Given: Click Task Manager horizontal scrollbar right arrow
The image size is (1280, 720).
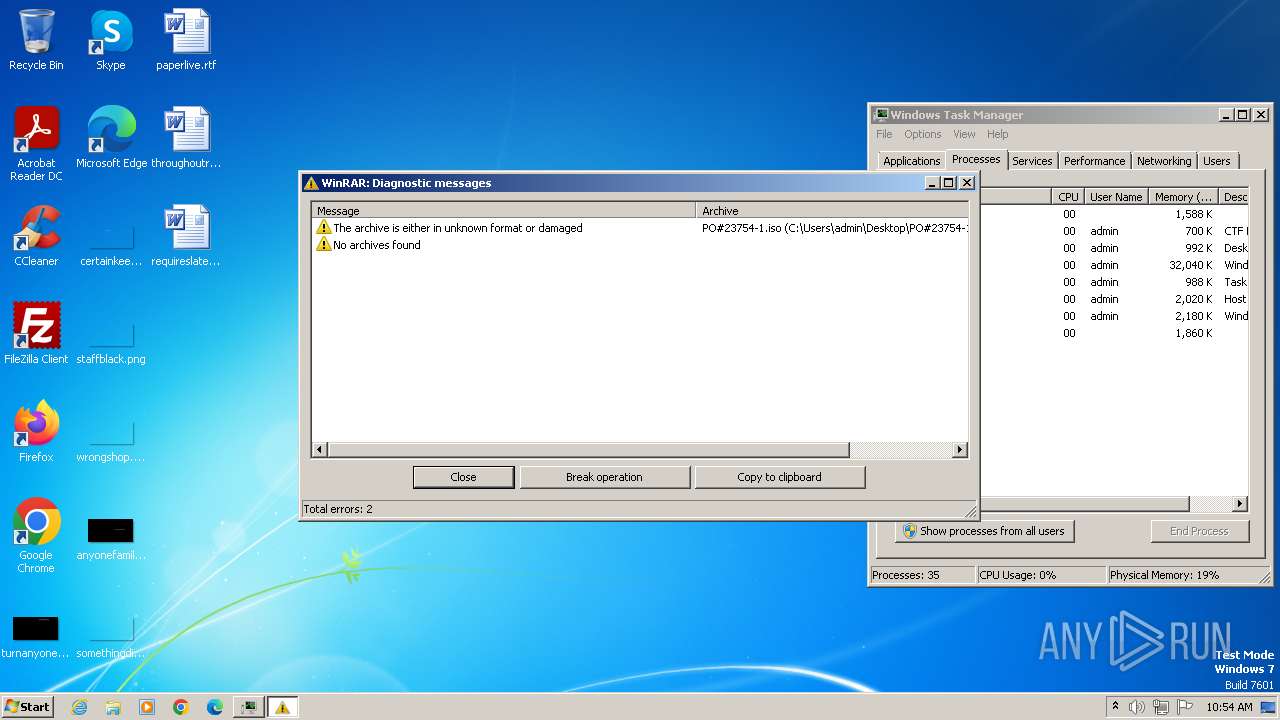Looking at the screenshot, I should [x=1240, y=504].
